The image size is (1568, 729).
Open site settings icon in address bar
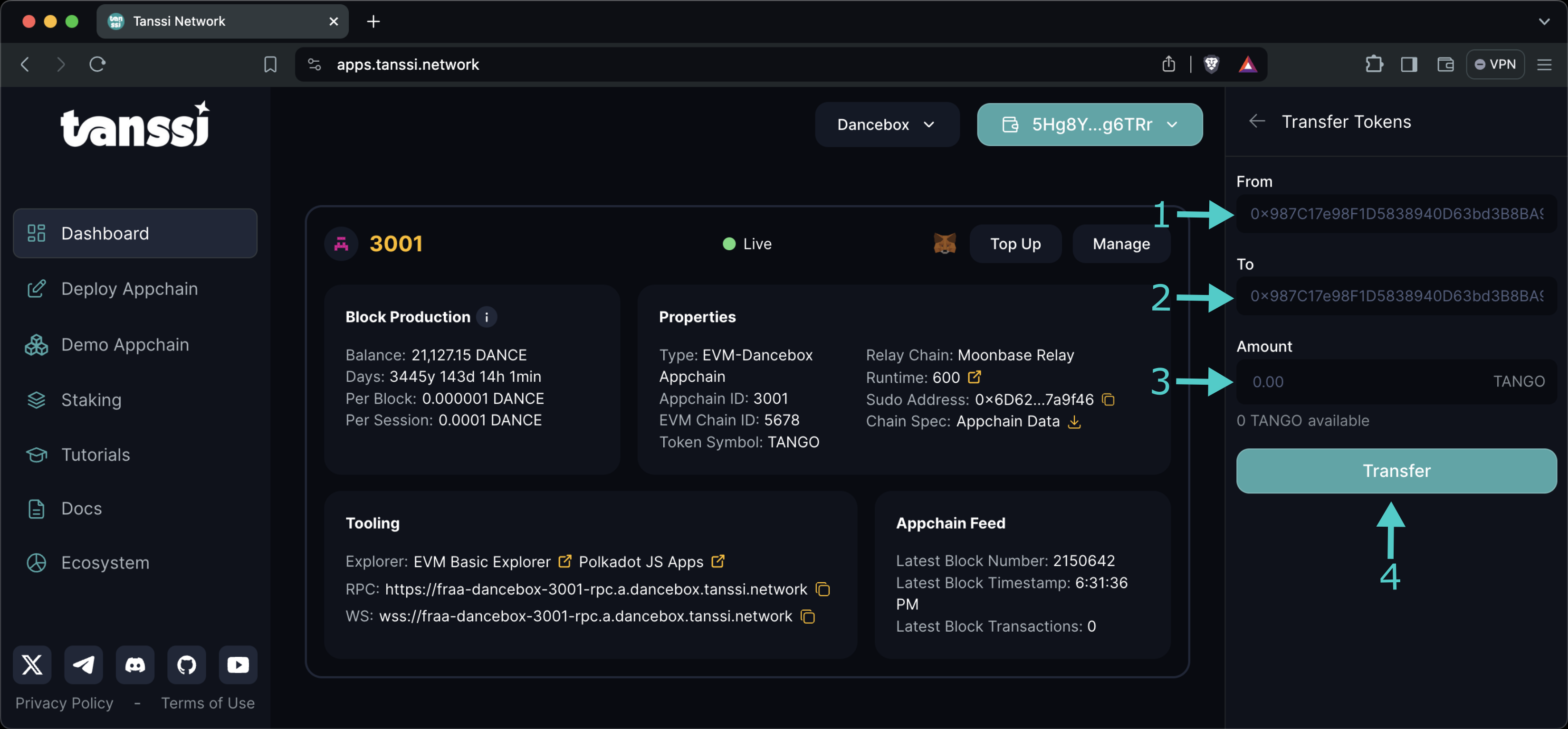click(x=315, y=65)
